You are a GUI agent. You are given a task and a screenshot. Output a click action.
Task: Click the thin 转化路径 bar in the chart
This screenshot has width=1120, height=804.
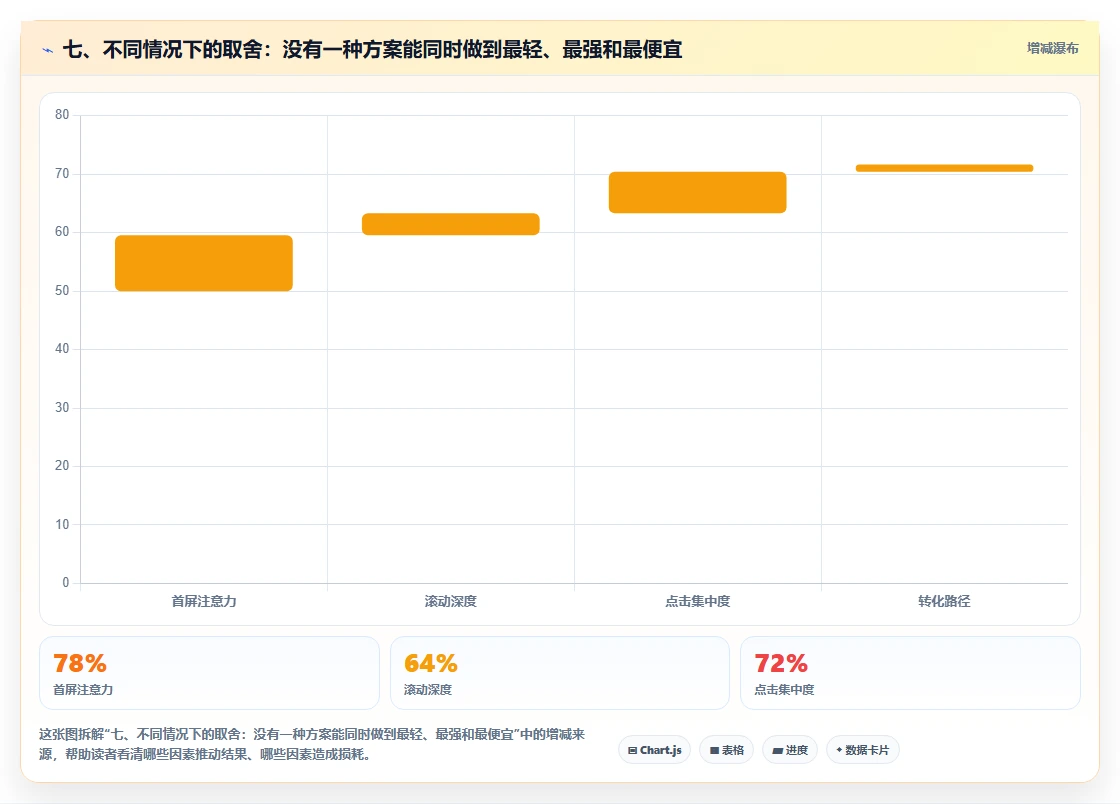(944, 169)
